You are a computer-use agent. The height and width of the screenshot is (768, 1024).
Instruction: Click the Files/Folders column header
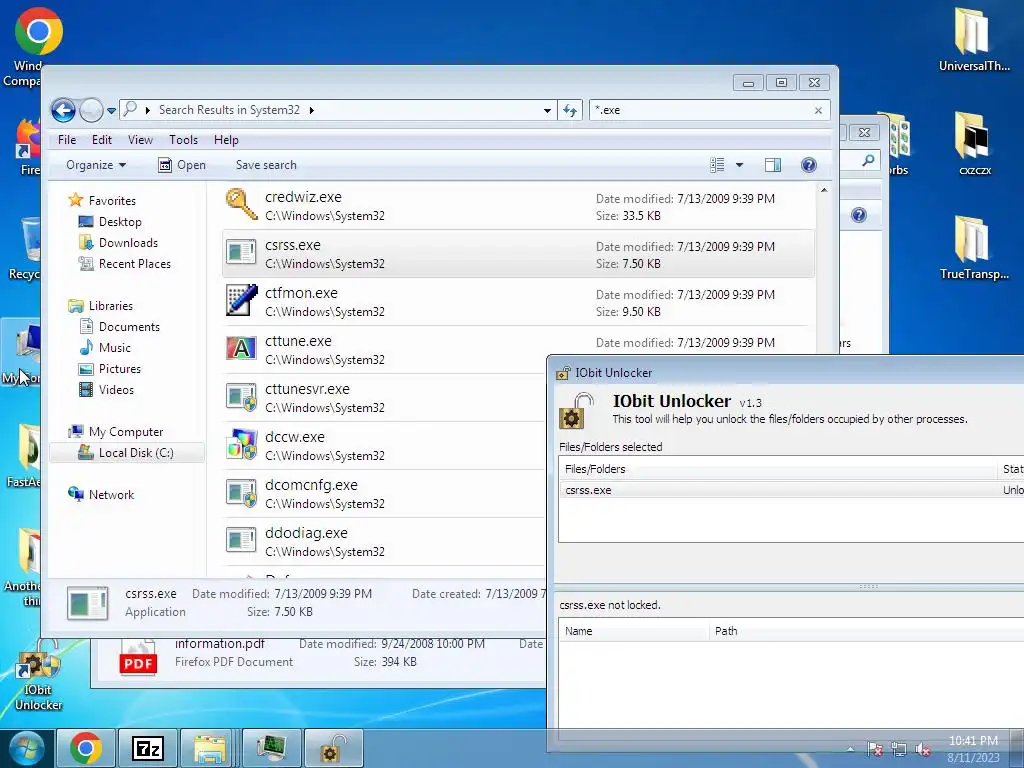coord(778,469)
